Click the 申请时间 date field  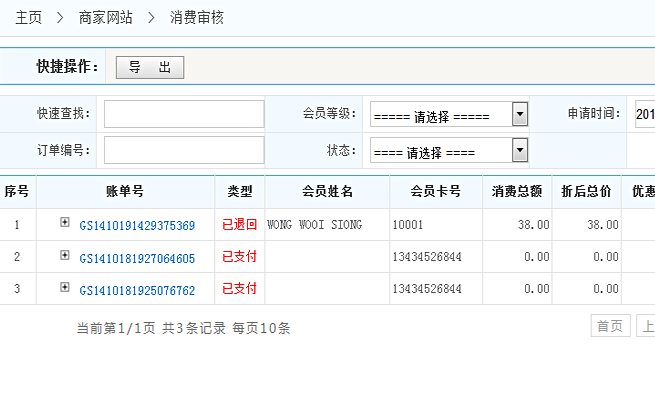[644, 114]
